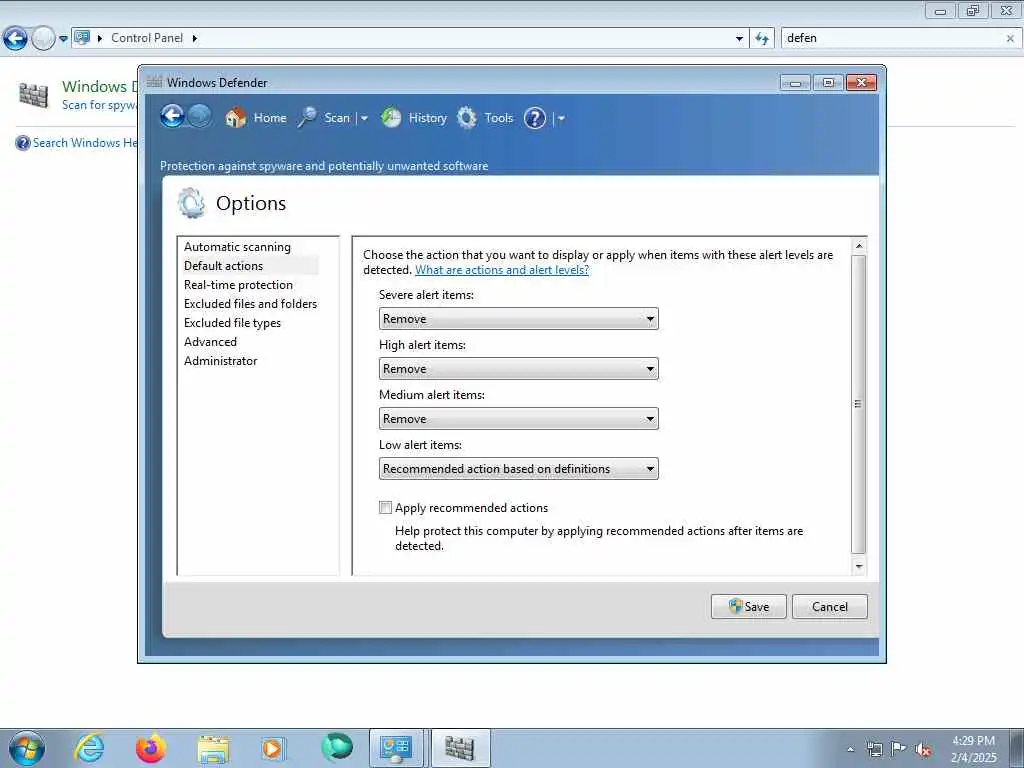Open Action Center flag icon
This screenshot has width=1024, height=768.
pyautogui.click(x=899, y=748)
